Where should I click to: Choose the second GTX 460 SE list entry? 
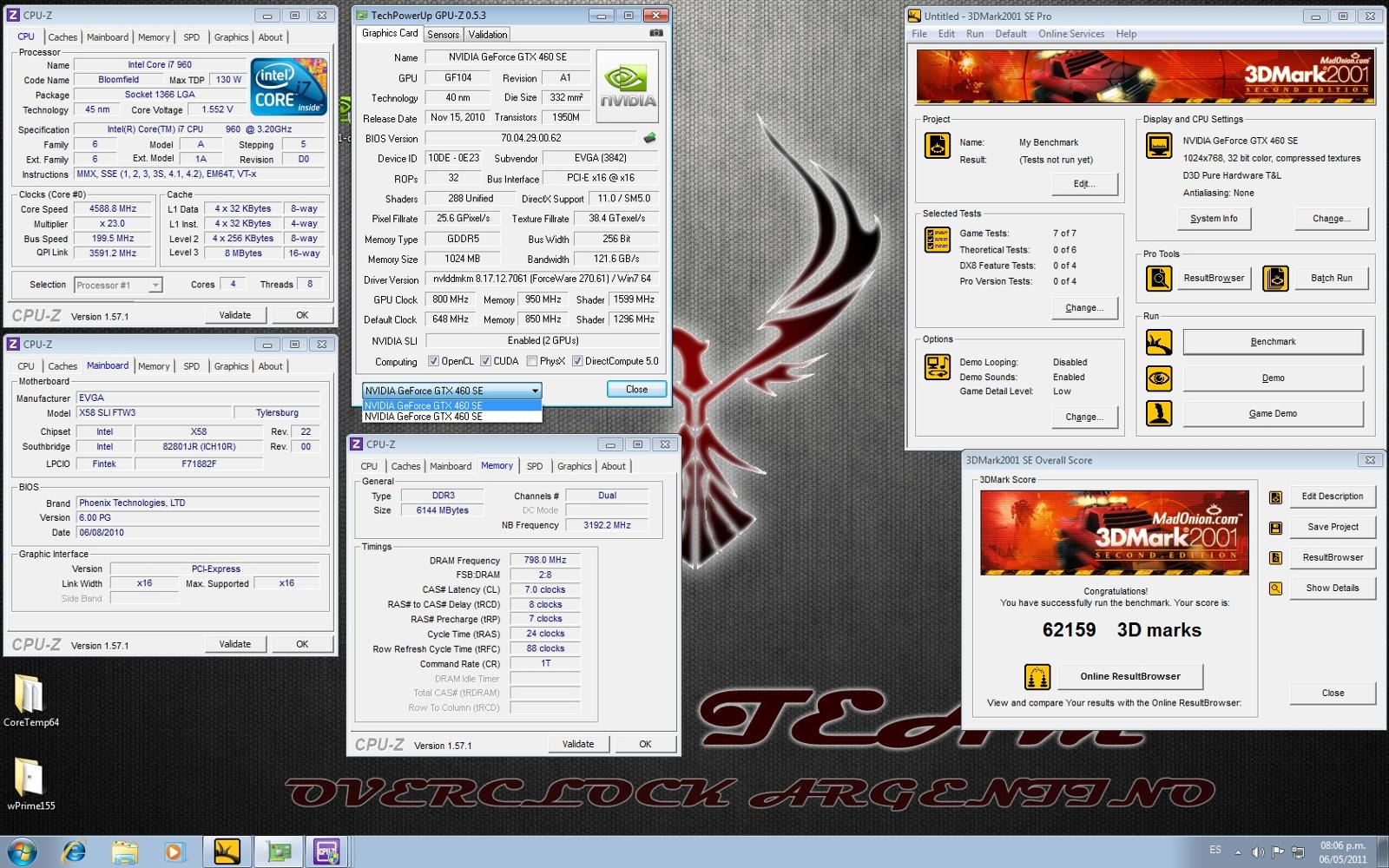[x=451, y=417]
